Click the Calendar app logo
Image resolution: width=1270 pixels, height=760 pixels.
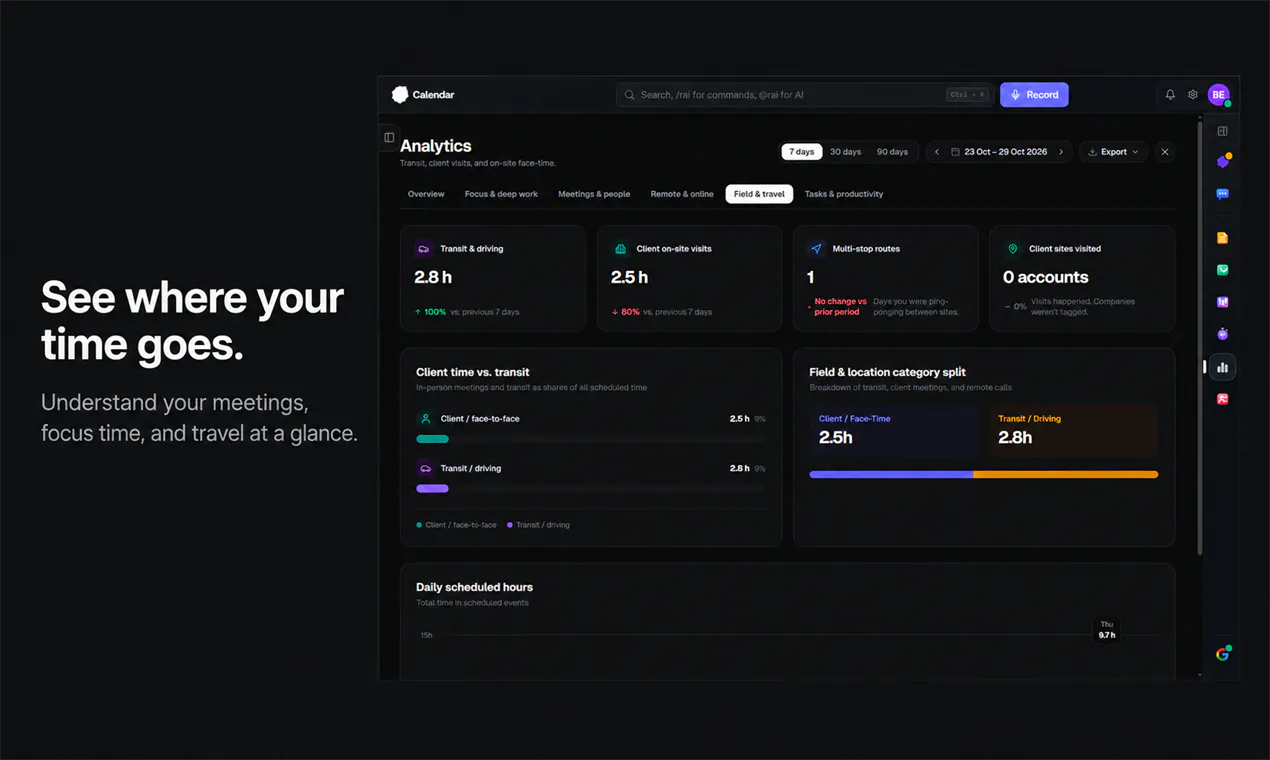pyautogui.click(x=400, y=95)
